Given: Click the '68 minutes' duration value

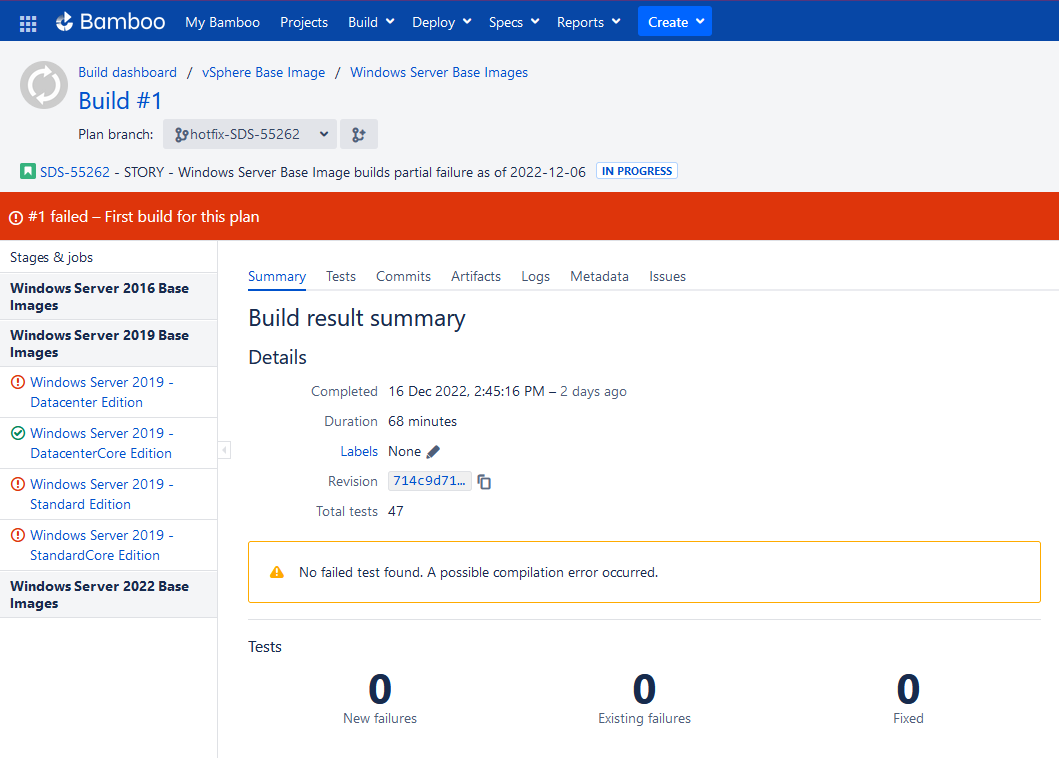Looking at the screenshot, I should pyautogui.click(x=423, y=422).
